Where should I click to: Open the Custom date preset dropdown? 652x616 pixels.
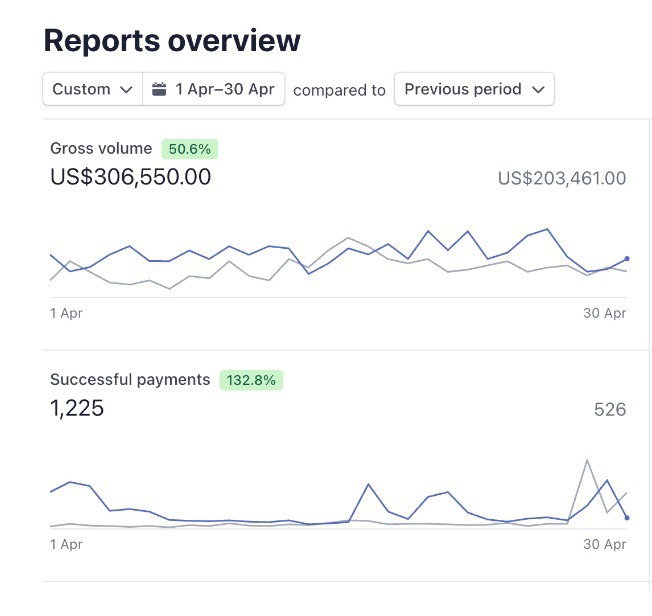(92, 89)
